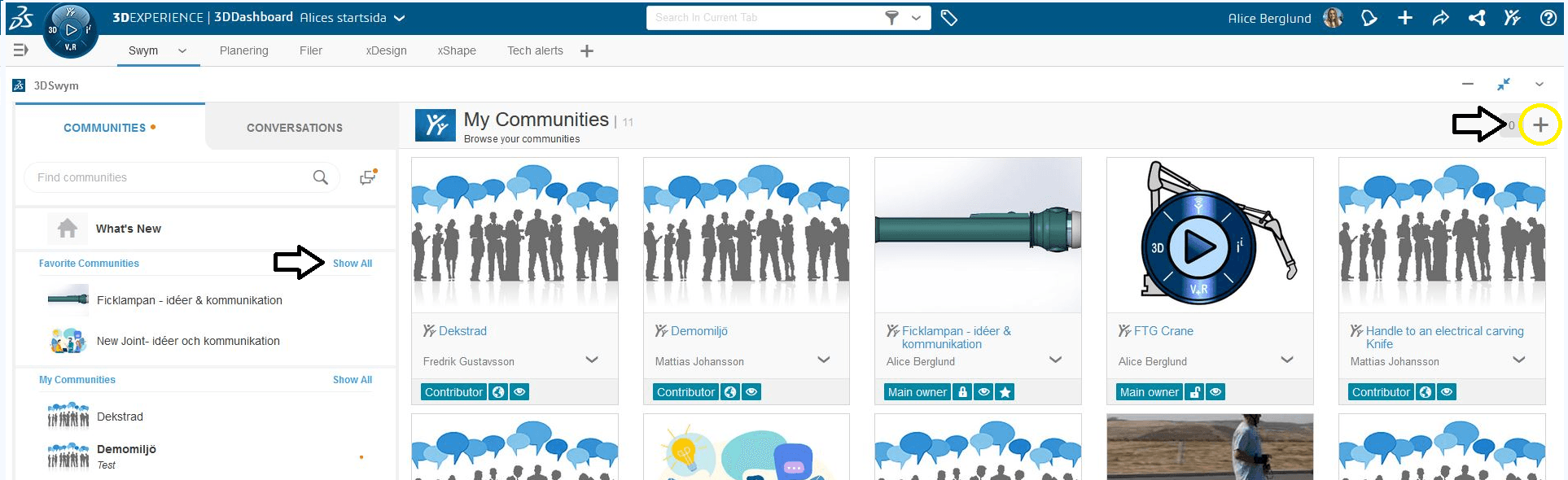Click the magnifier in Find communities

(321, 177)
